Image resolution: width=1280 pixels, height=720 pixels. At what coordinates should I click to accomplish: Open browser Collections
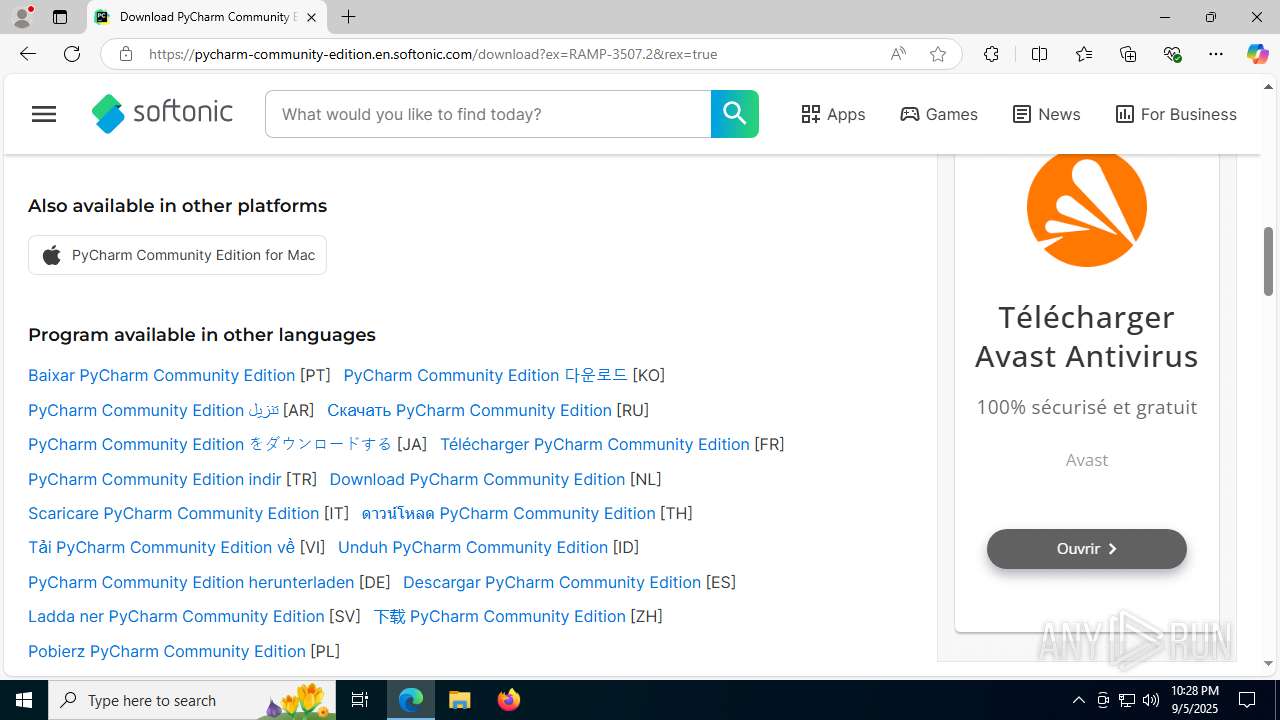tap(1128, 54)
